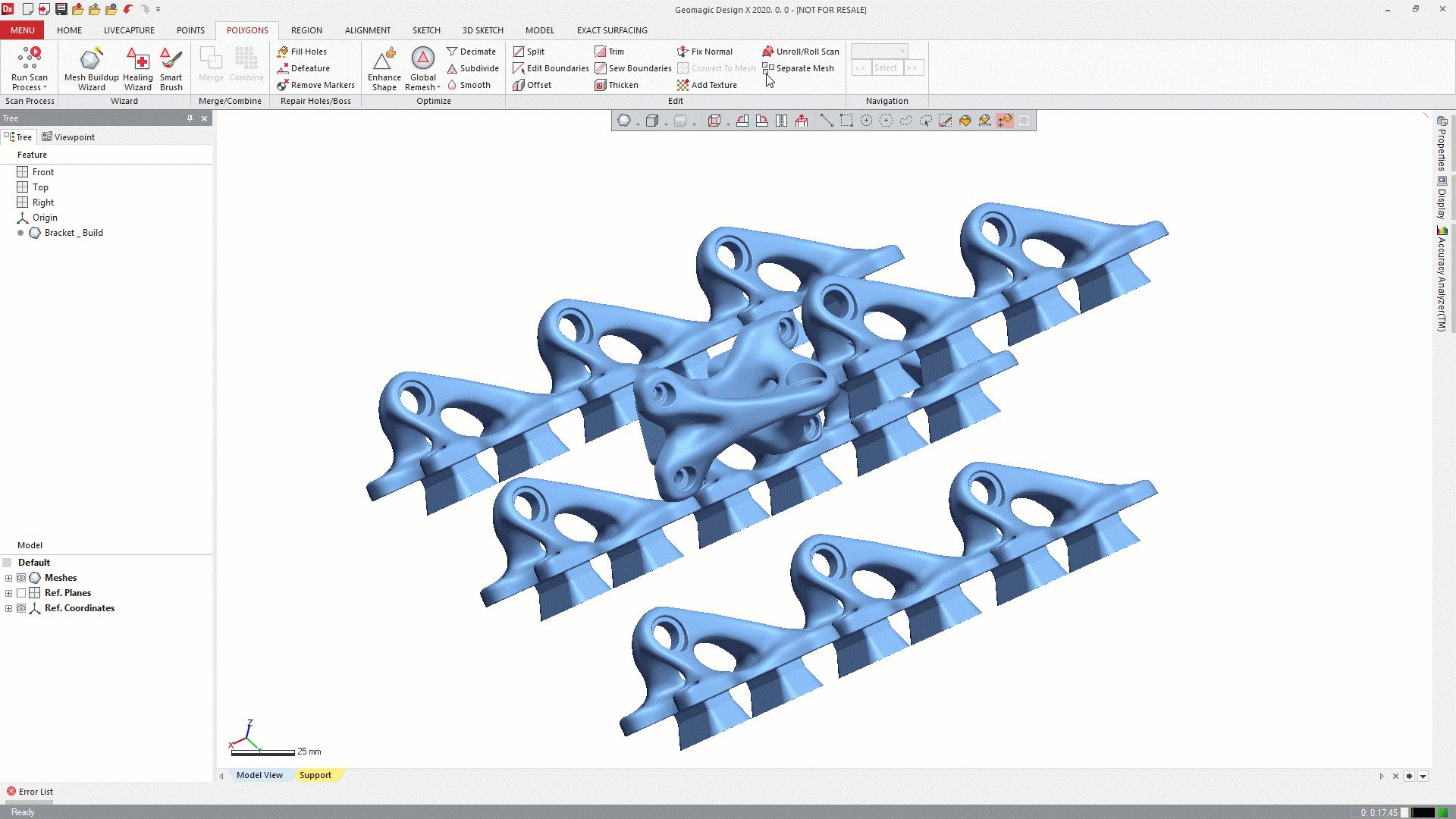Click the Support view tab
The width and height of the screenshot is (1456, 819).
coord(315,775)
